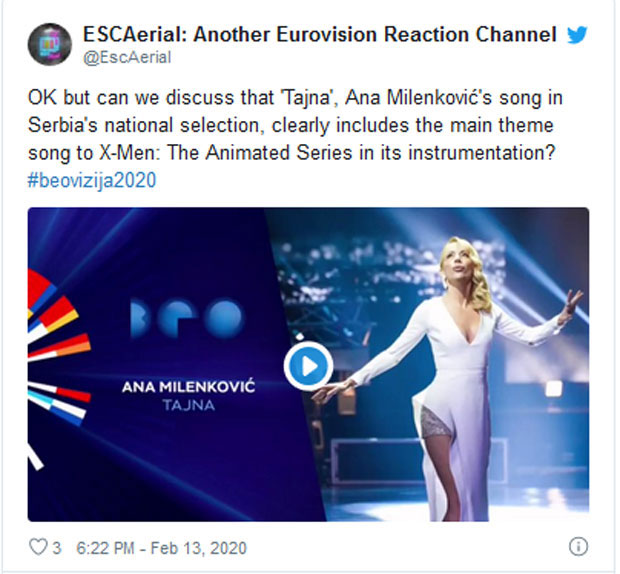Click the BEO logo in video thumbnail

tap(186, 319)
